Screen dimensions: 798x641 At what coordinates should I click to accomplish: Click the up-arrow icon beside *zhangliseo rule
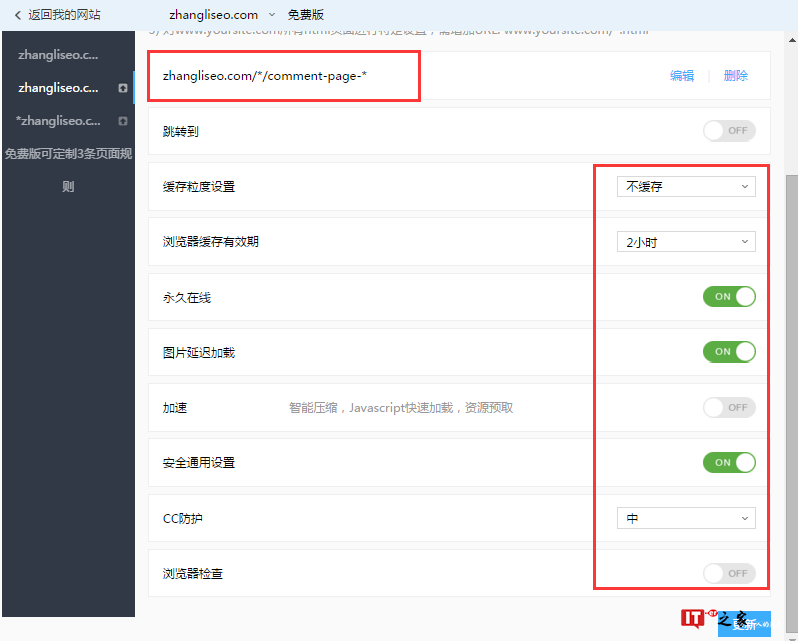(x=122, y=121)
